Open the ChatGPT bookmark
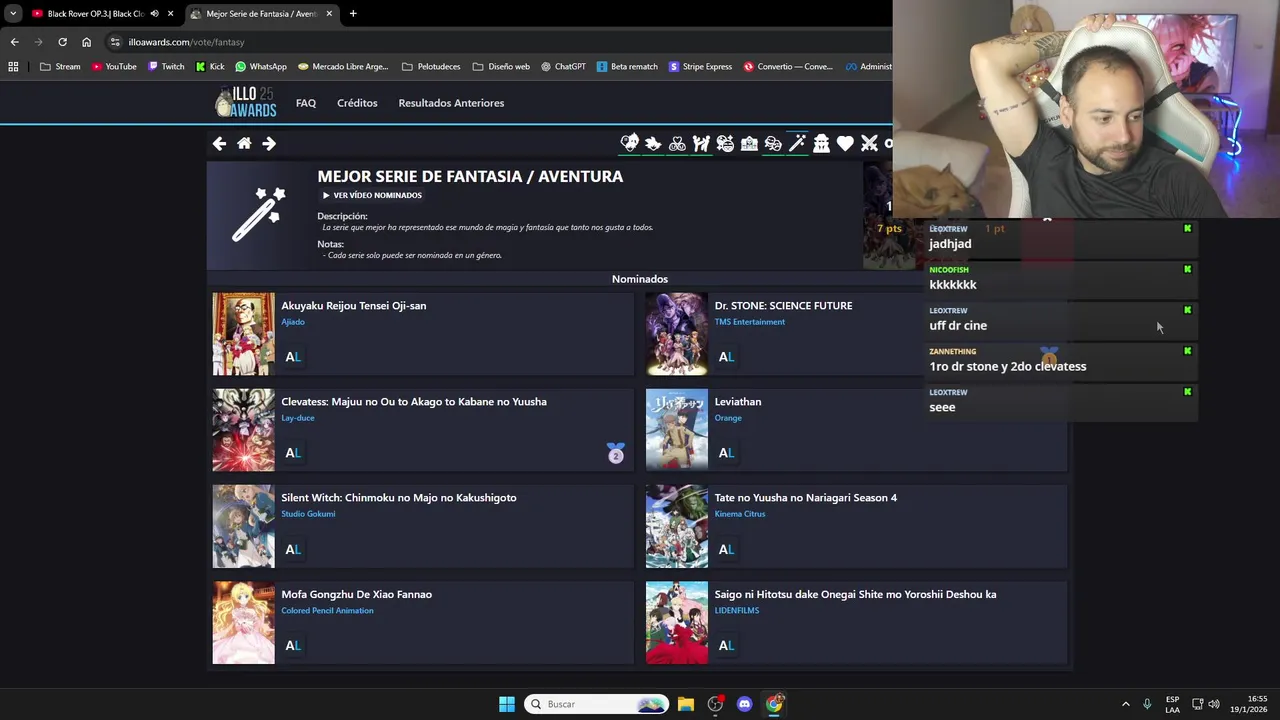 click(x=564, y=67)
